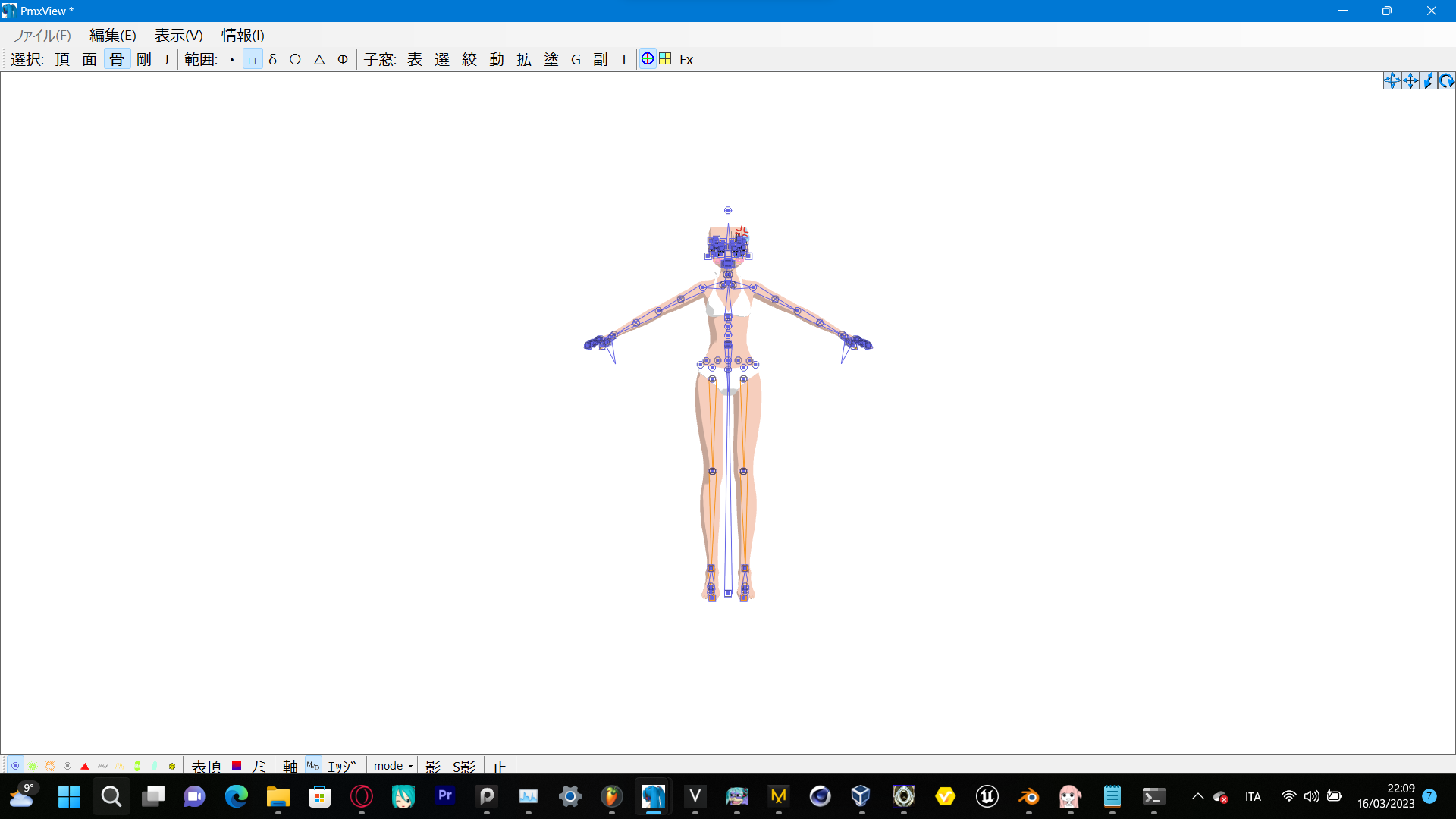Open the 塗 weight paint sub-window

pos(551,59)
